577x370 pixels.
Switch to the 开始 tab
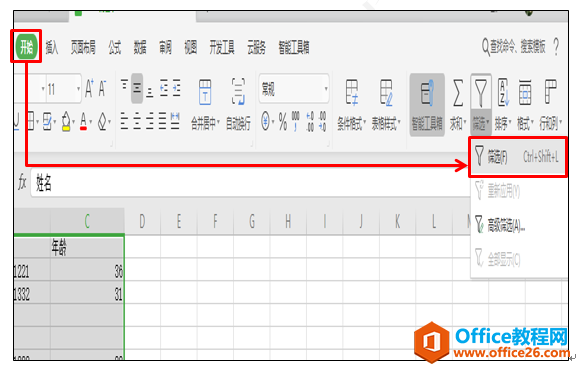(x=26, y=46)
